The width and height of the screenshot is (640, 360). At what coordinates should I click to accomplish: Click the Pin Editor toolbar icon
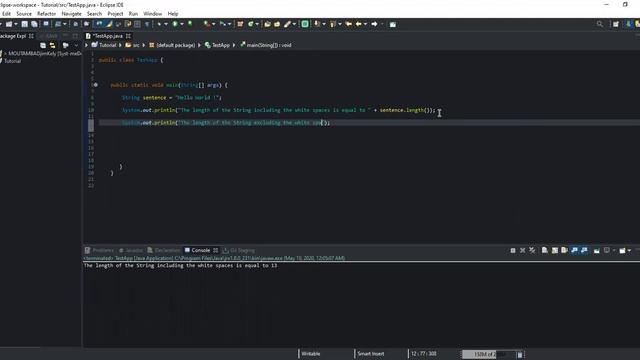tap(393, 24)
